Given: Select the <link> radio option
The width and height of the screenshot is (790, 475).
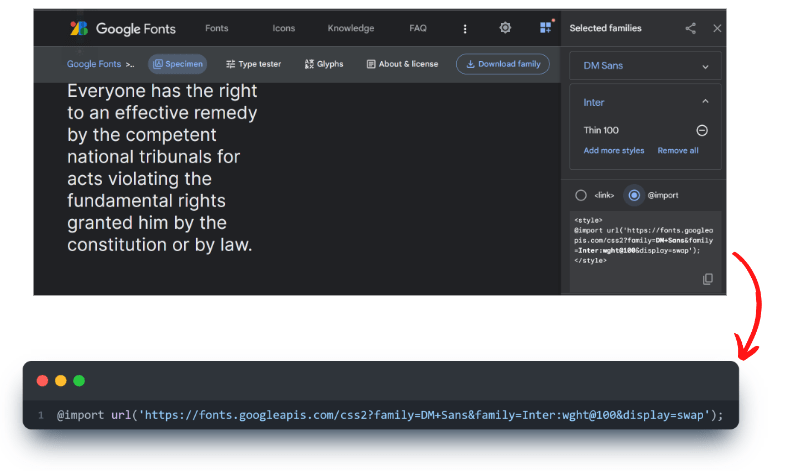Looking at the screenshot, I should click(581, 195).
